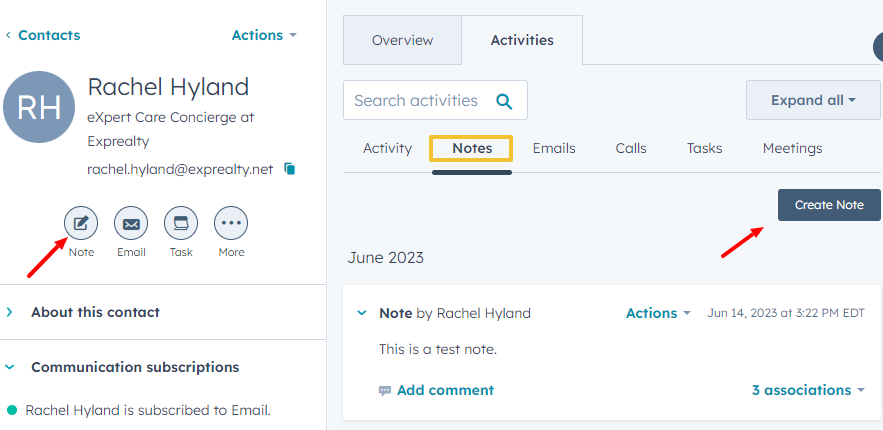The image size is (883, 430).
Task: Click the Note compose icon
Action: pyautogui.click(x=81, y=224)
